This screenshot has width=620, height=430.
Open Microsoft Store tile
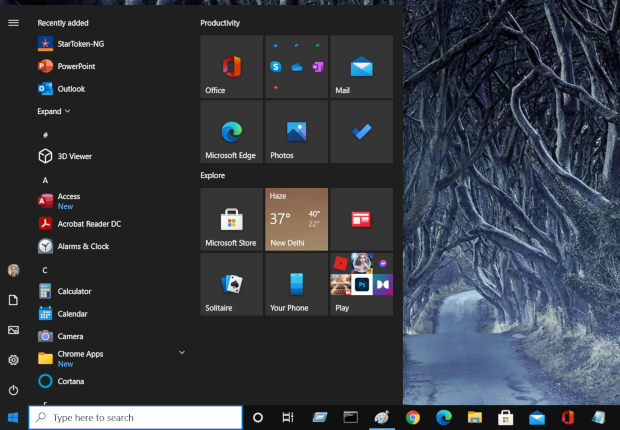click(x=231, y=219)
